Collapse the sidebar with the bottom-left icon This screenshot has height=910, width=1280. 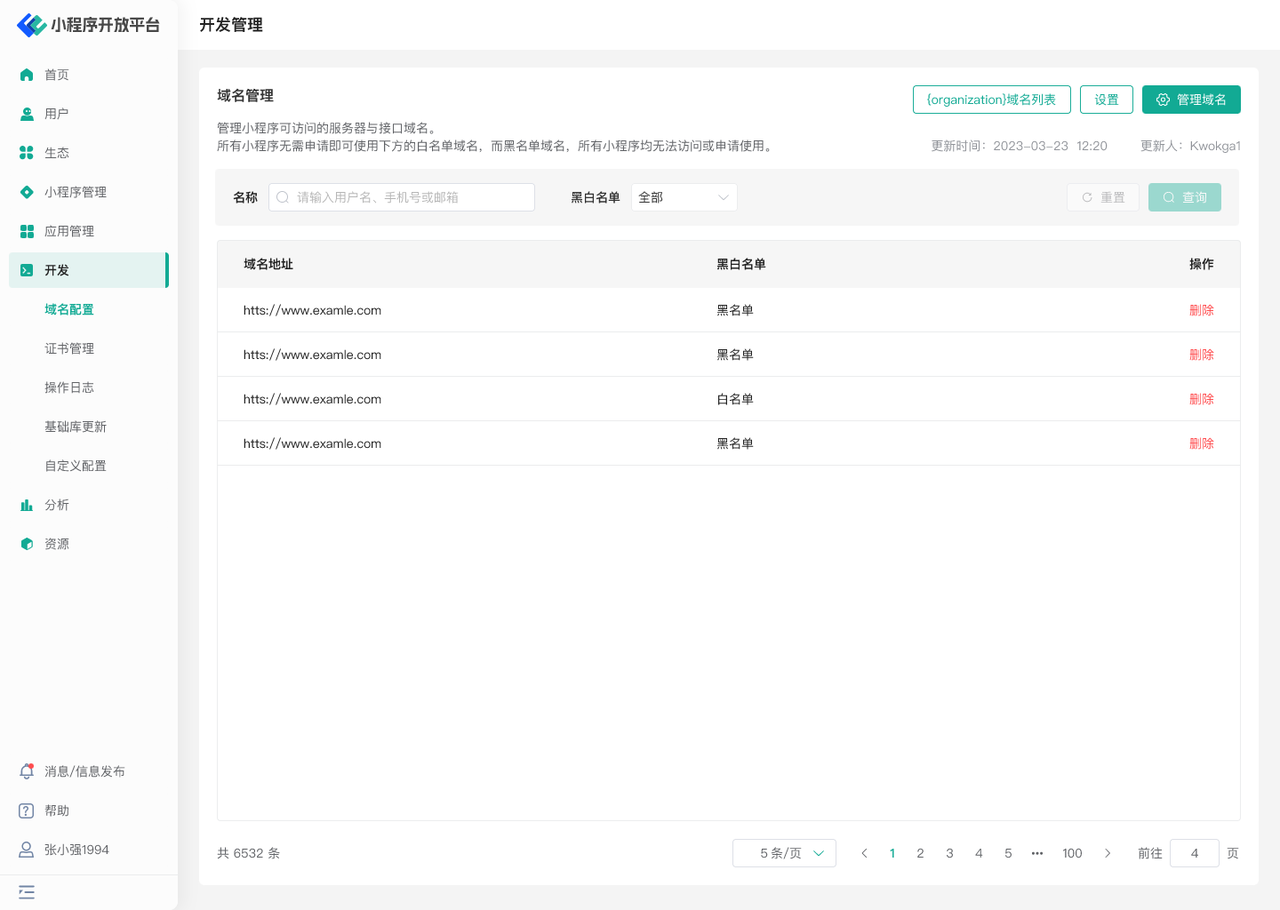coord(27,892)
